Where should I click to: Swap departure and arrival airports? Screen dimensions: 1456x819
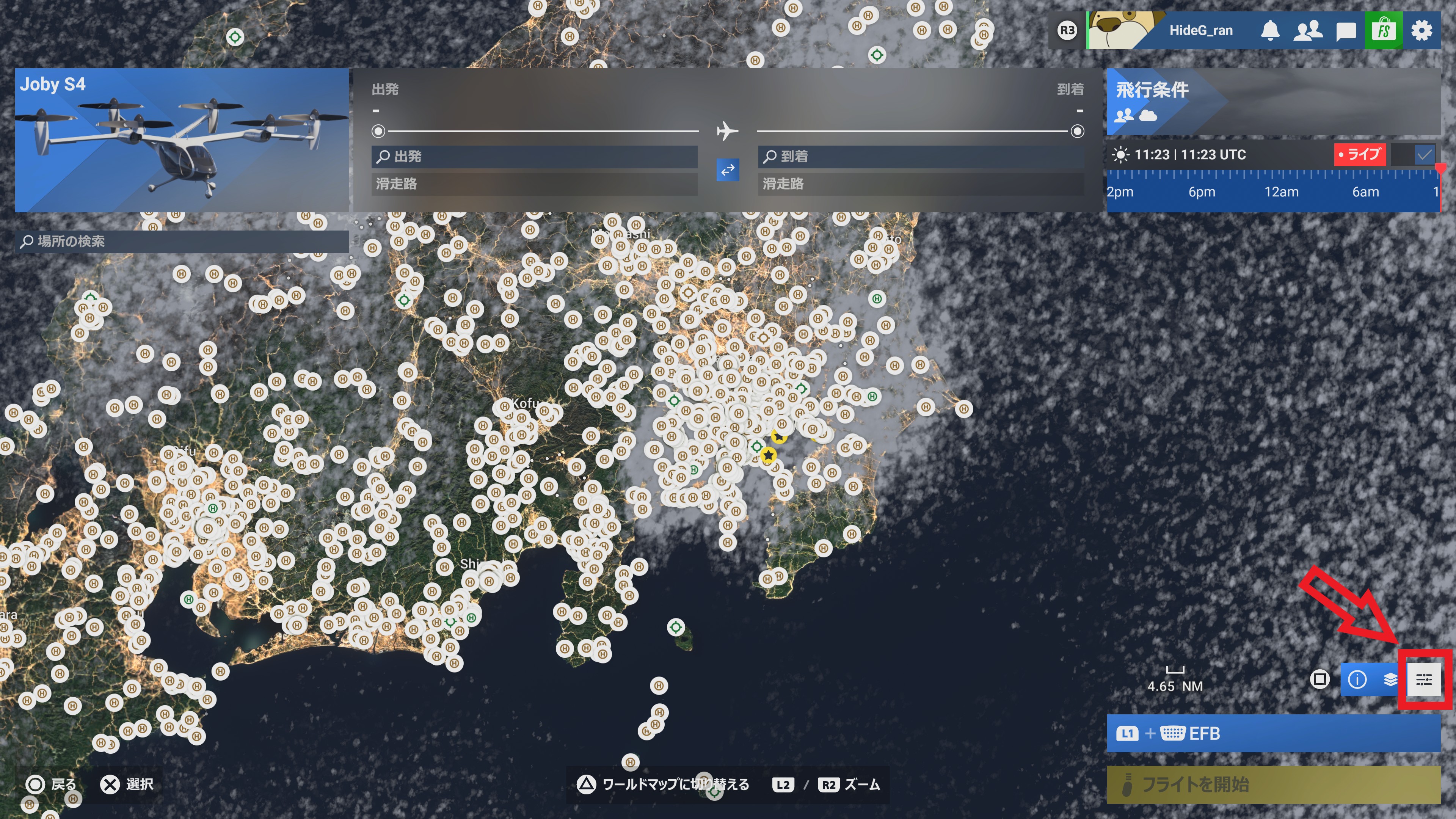(x=728, y=169)
